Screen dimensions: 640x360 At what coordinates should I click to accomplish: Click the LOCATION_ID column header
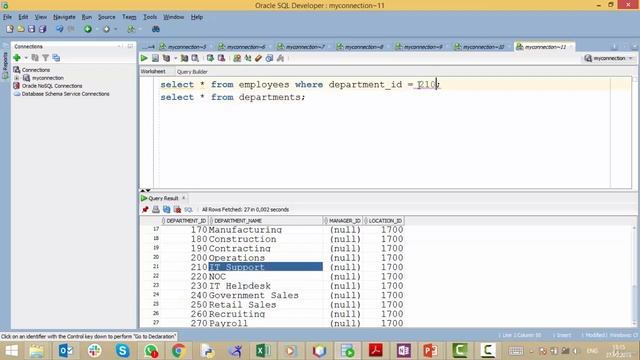click(384, 220)
